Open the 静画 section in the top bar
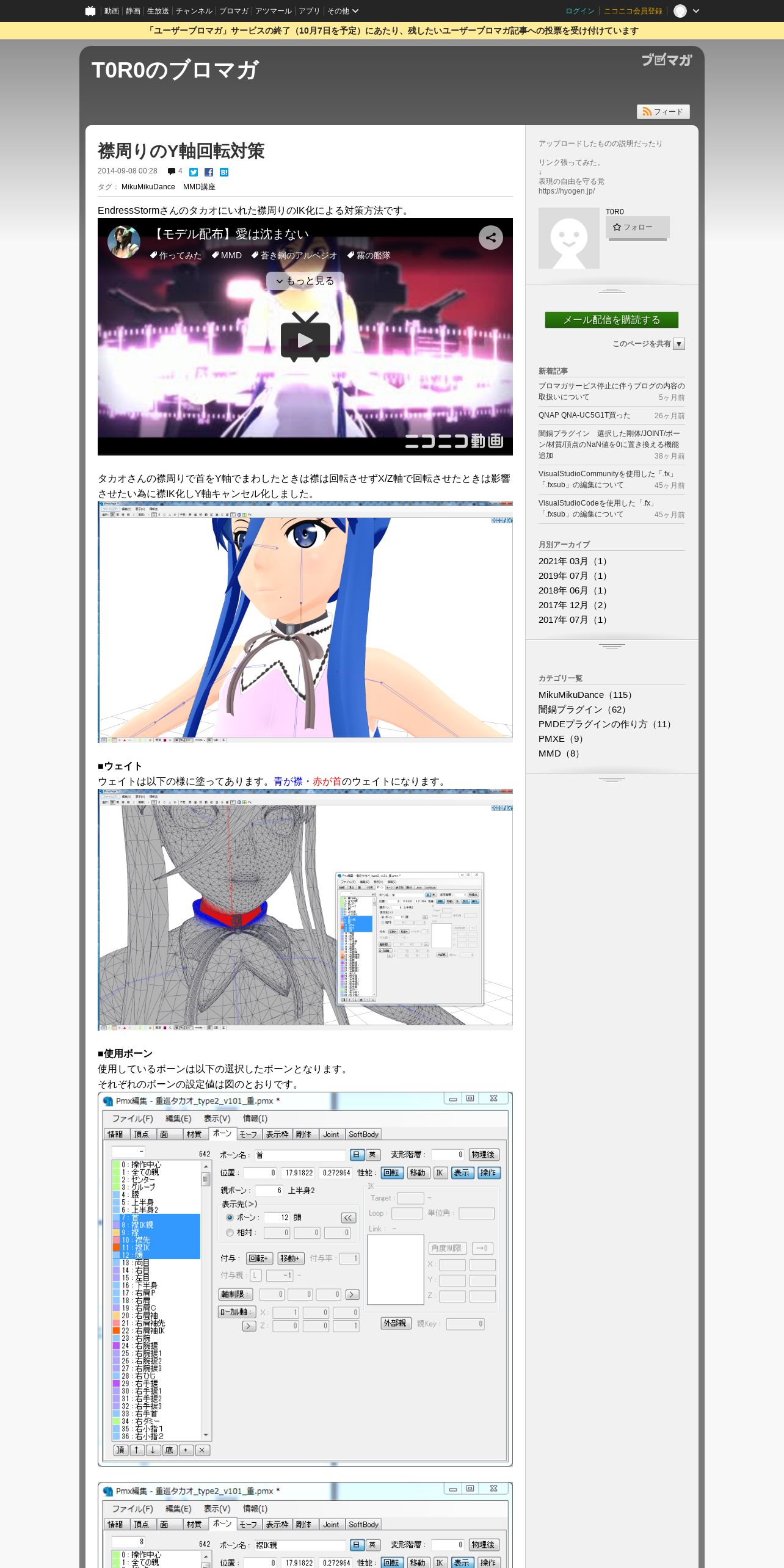The image size is (784, 1568). pyautogui.click(x=133, y=11)
